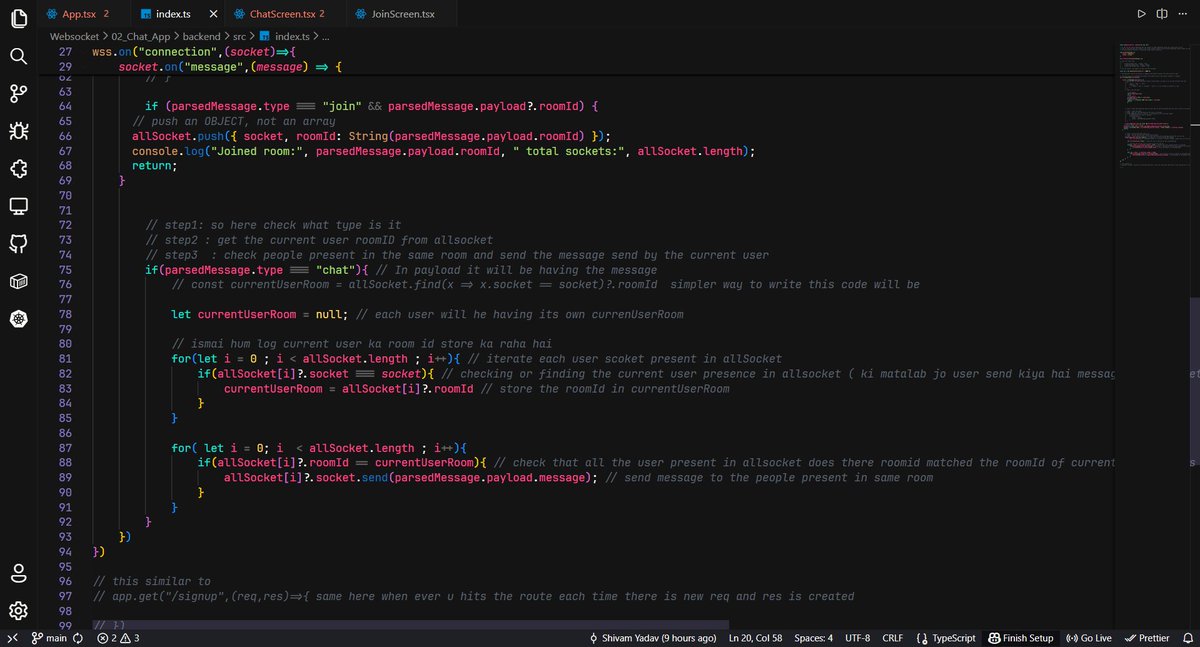Change the file encoding UTF-8
The height and width of the screenshot is (647, 1200).
click(x=857, y=638)
